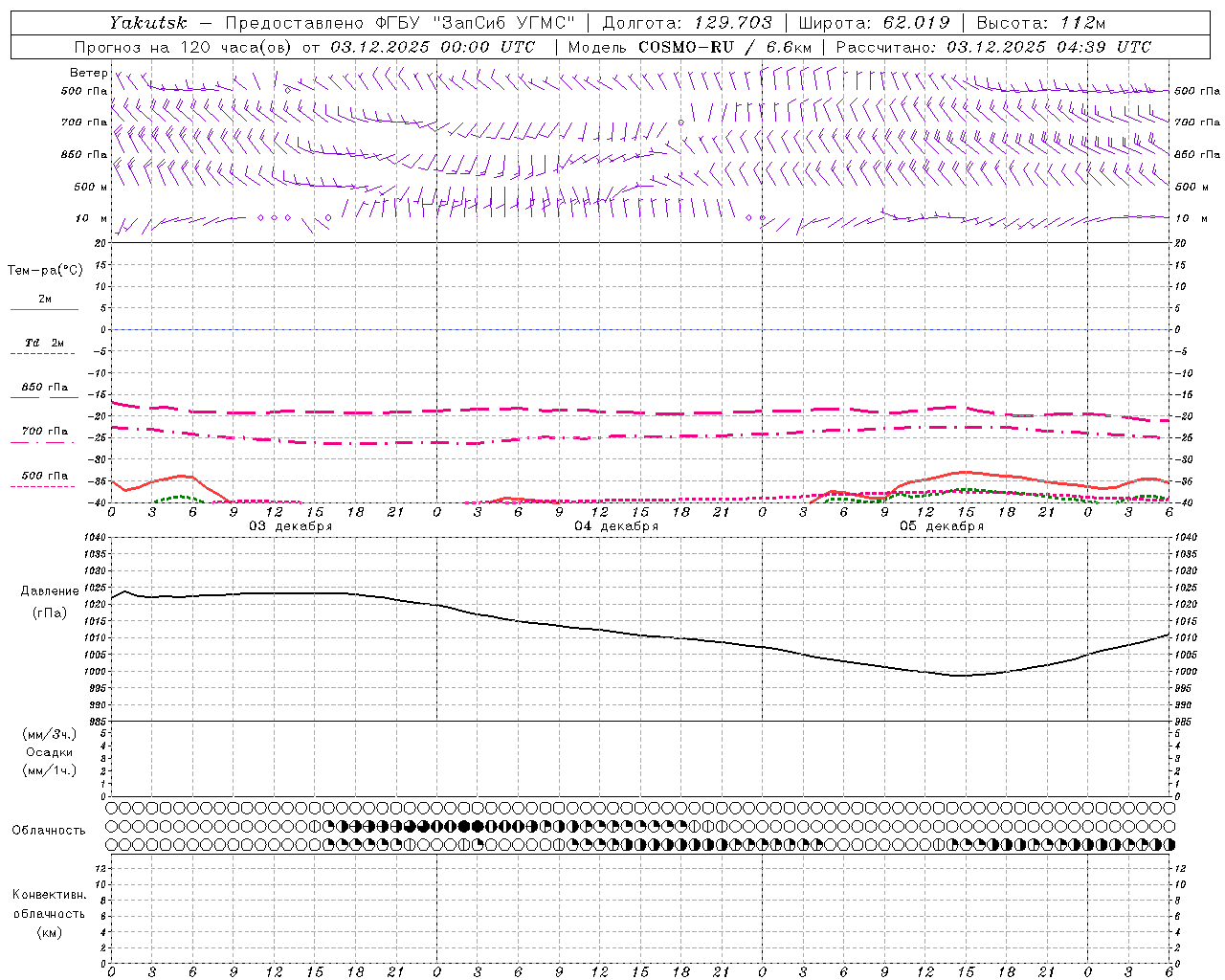Screen dimensions: 1225x980
Task: Click the 'Тем-ра(°C)' temperature label
Action: click(45, 271)
